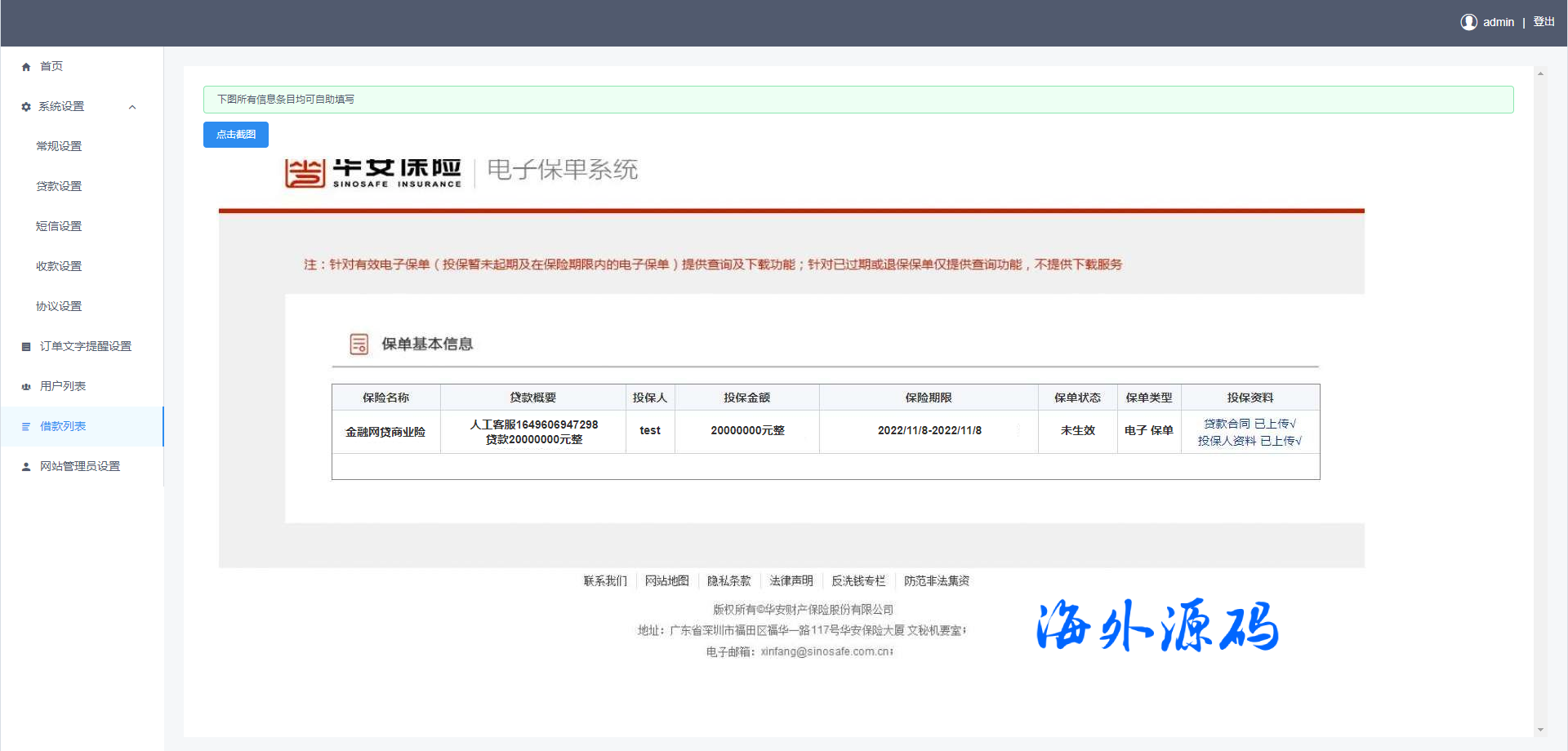The image size is (1568, 751).
Task: Click the loan list icon
Action: pos(26,427)
